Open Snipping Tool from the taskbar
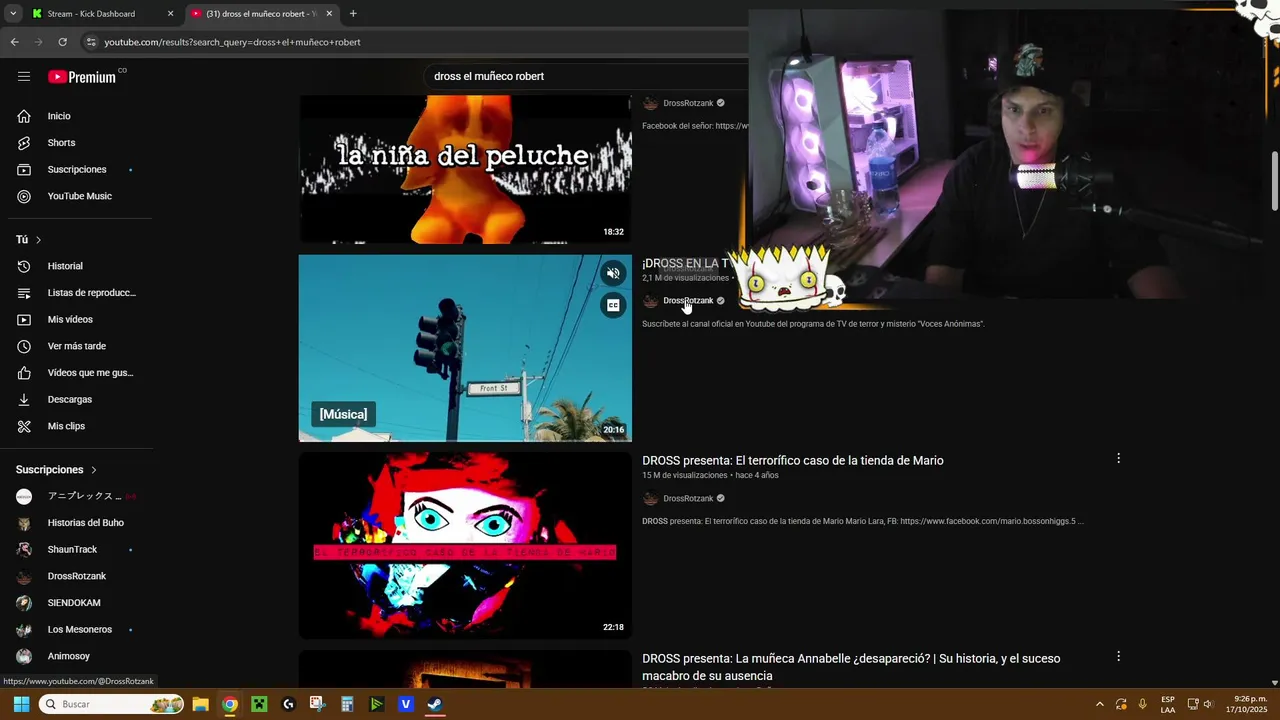Screen dimensions: 1280x720 point(317,704)
